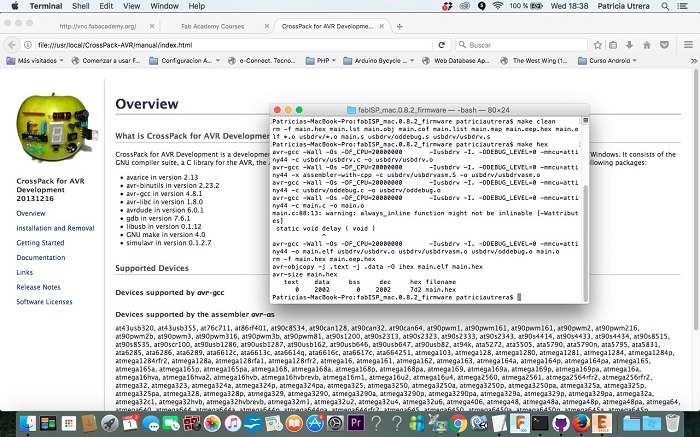Open Mission Control from the Dock
Screen dimensions: 700x437
(x=48, y=422)
